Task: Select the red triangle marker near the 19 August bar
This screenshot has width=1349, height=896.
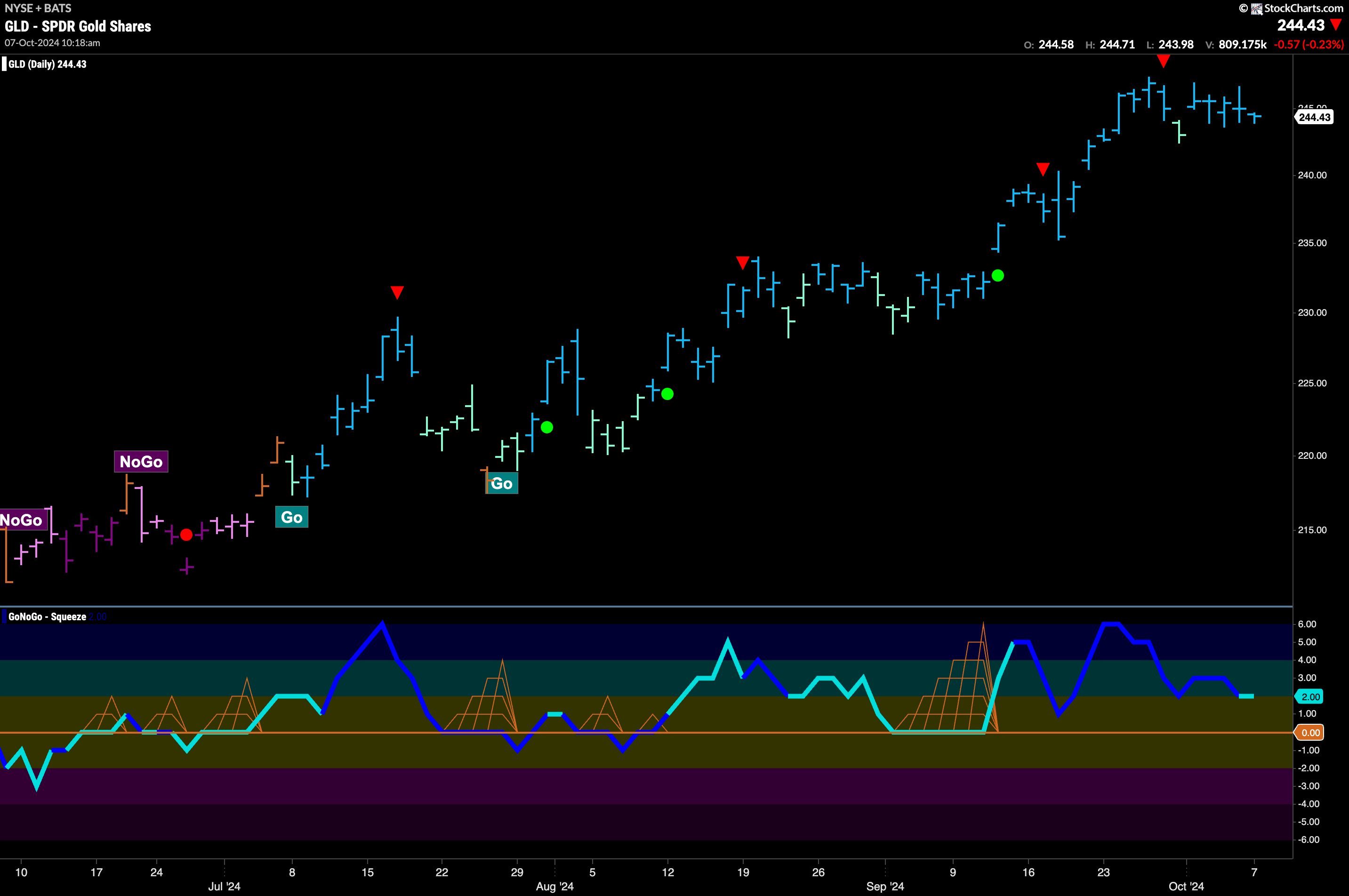Action: (x=743, y=263)
